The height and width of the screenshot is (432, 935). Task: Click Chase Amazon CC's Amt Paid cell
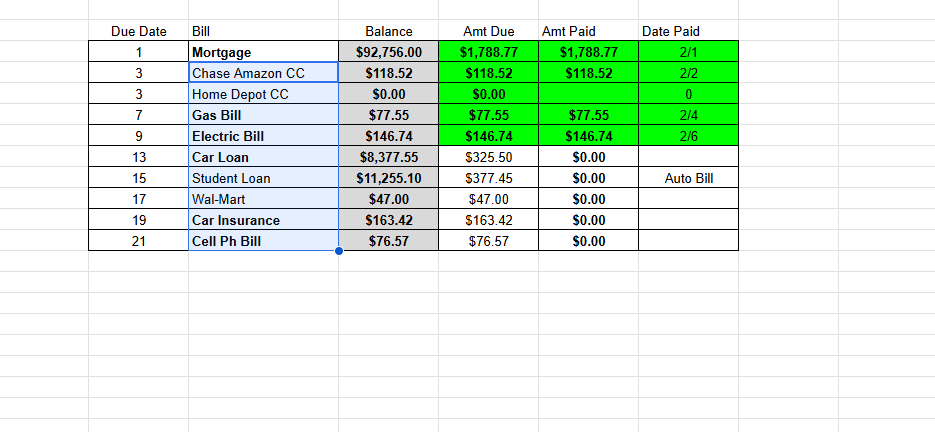coord(589,73)
